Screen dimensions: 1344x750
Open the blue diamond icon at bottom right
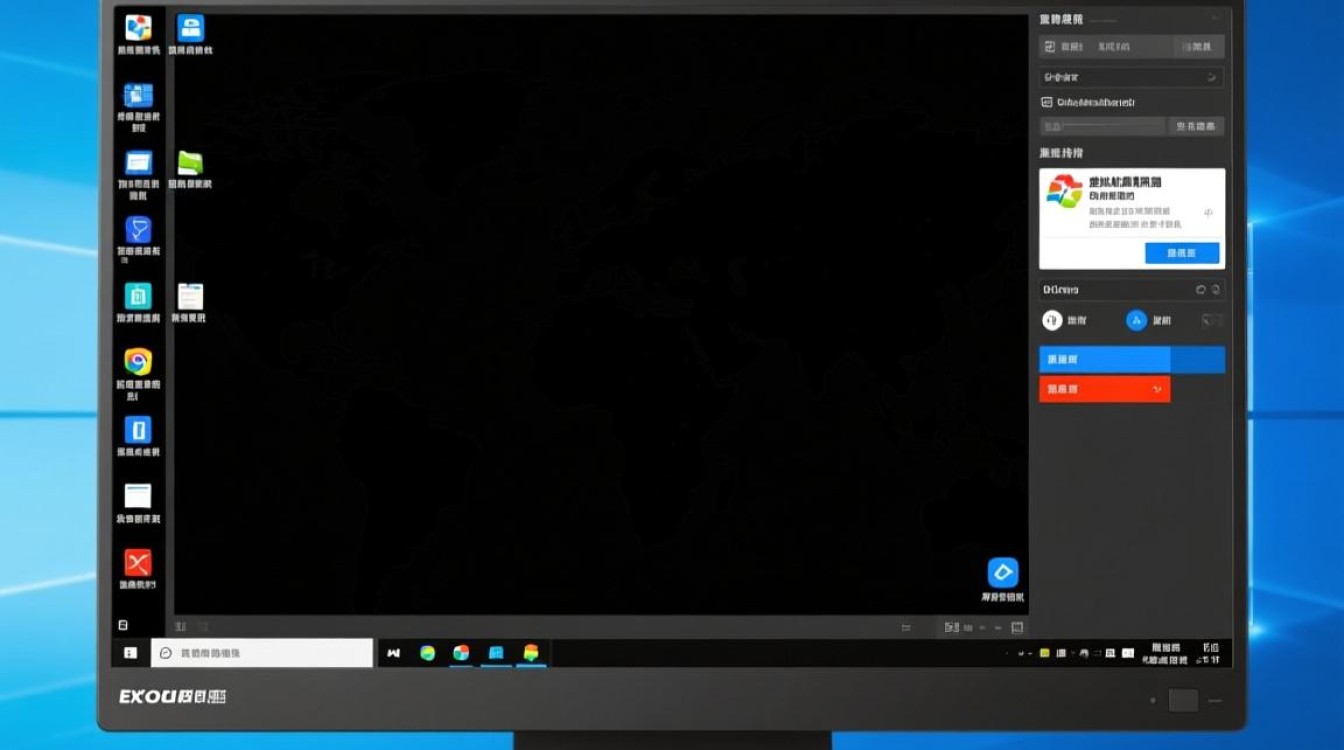1002,573
